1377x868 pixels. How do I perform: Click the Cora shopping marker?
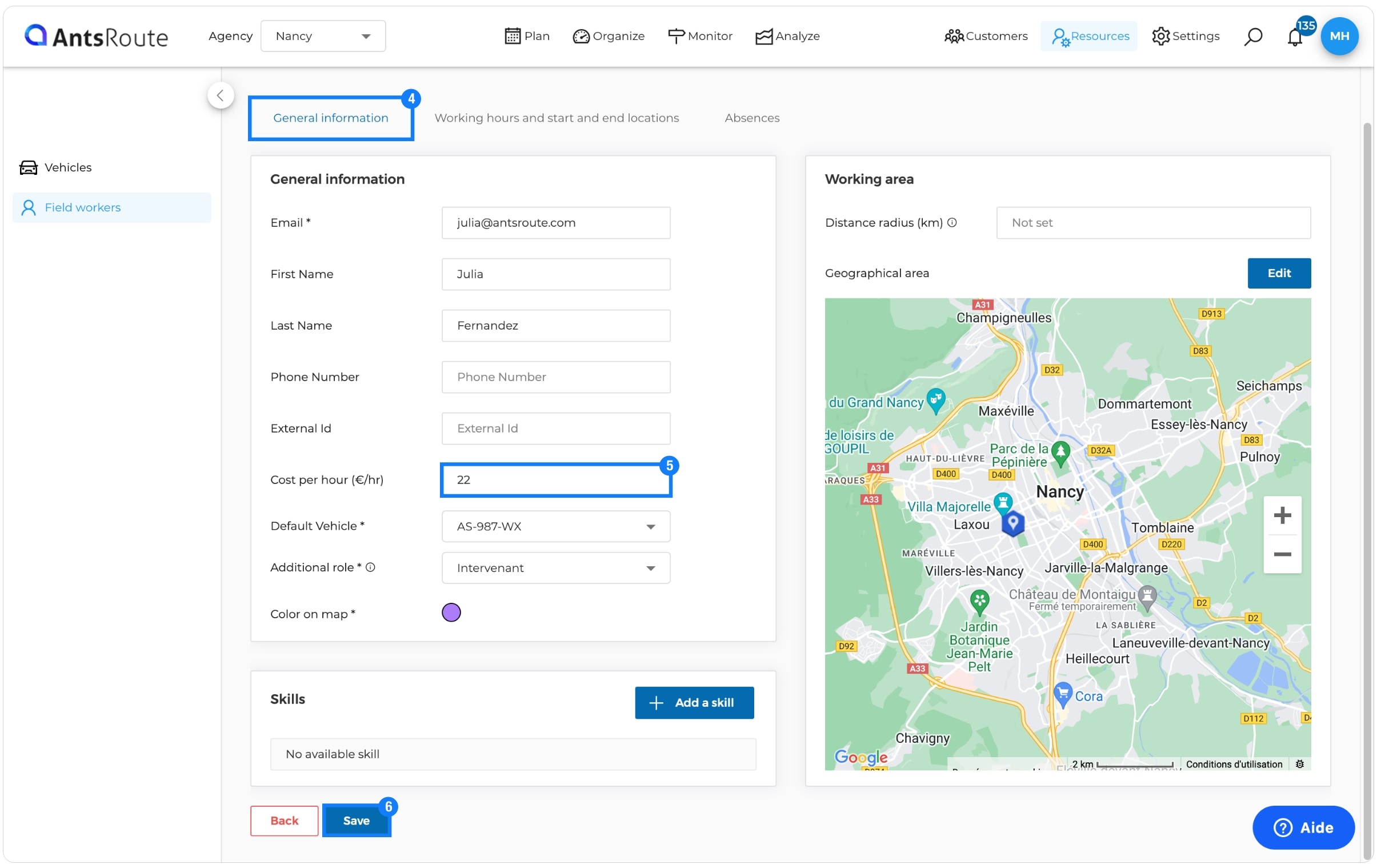1063,695
